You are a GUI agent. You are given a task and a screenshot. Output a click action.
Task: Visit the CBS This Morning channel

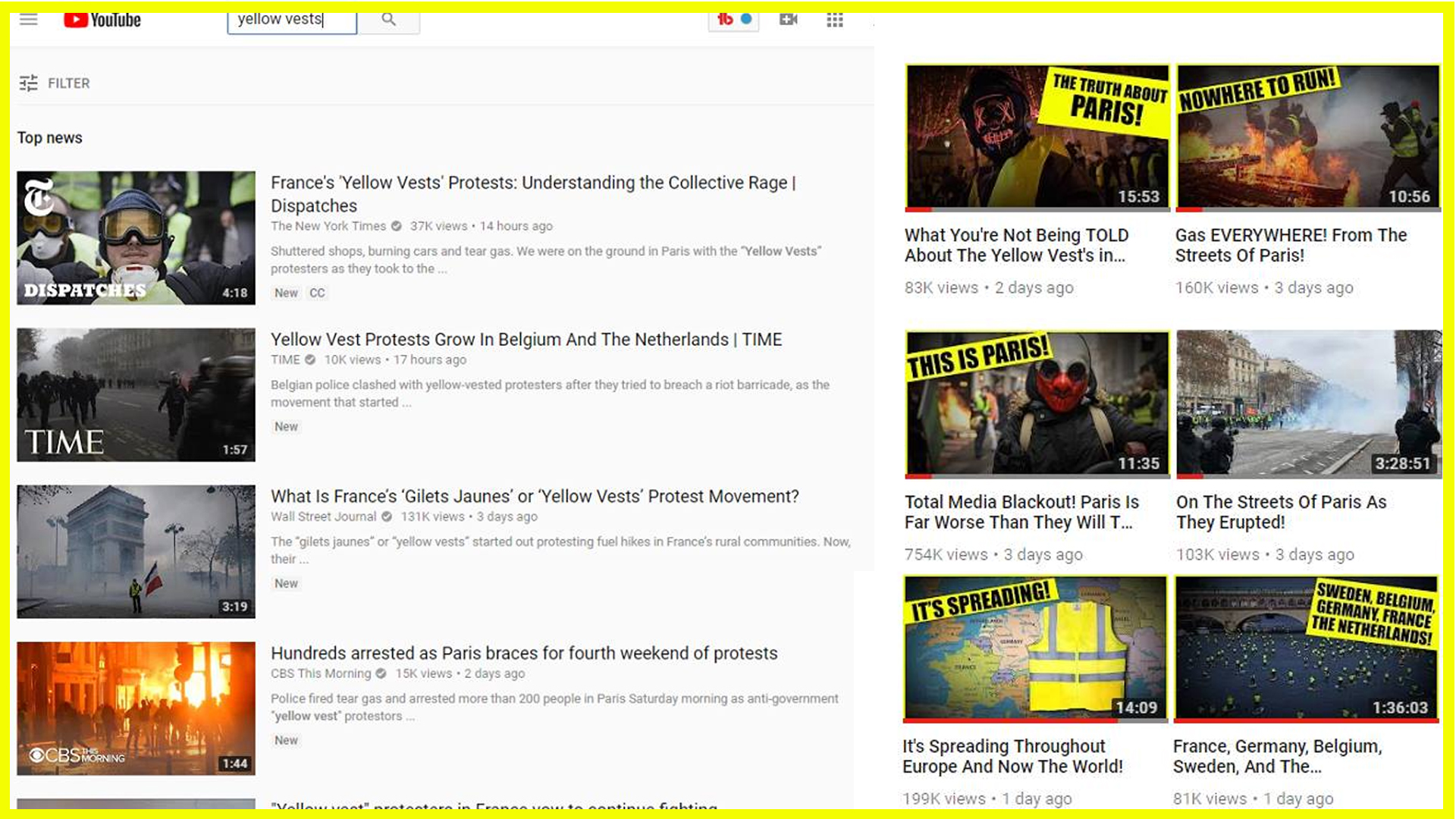point(321,673)
